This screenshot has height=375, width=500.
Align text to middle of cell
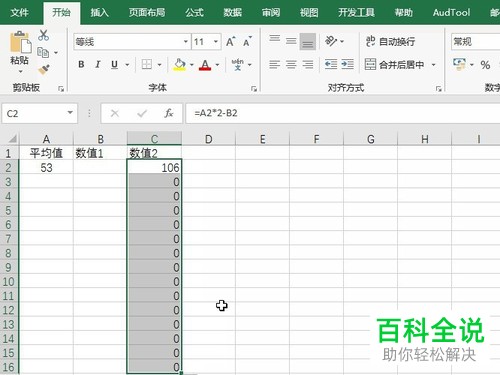[x=291, y=41]
